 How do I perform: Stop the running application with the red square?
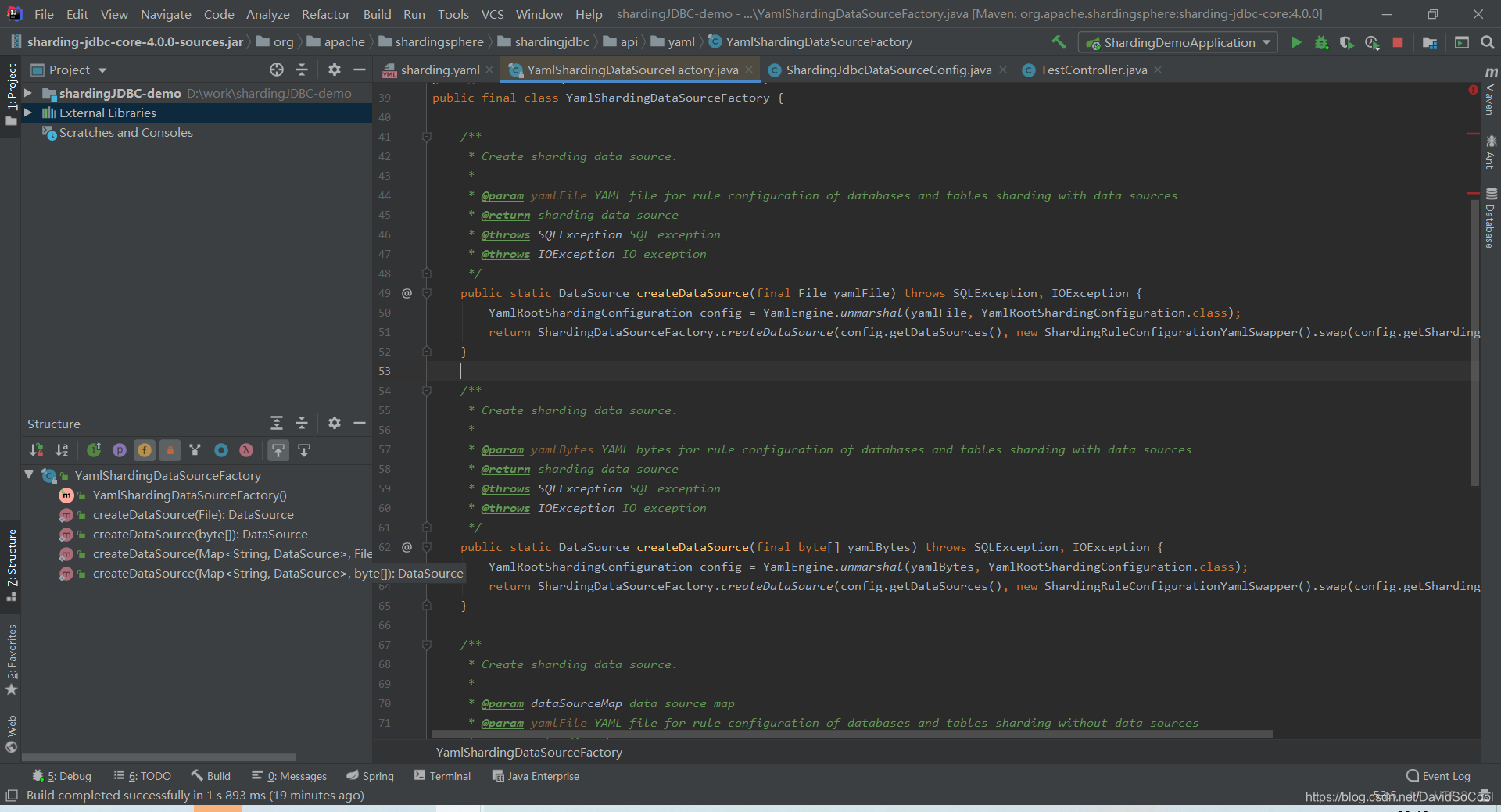pyautogui.click(x=1398, y=42)
